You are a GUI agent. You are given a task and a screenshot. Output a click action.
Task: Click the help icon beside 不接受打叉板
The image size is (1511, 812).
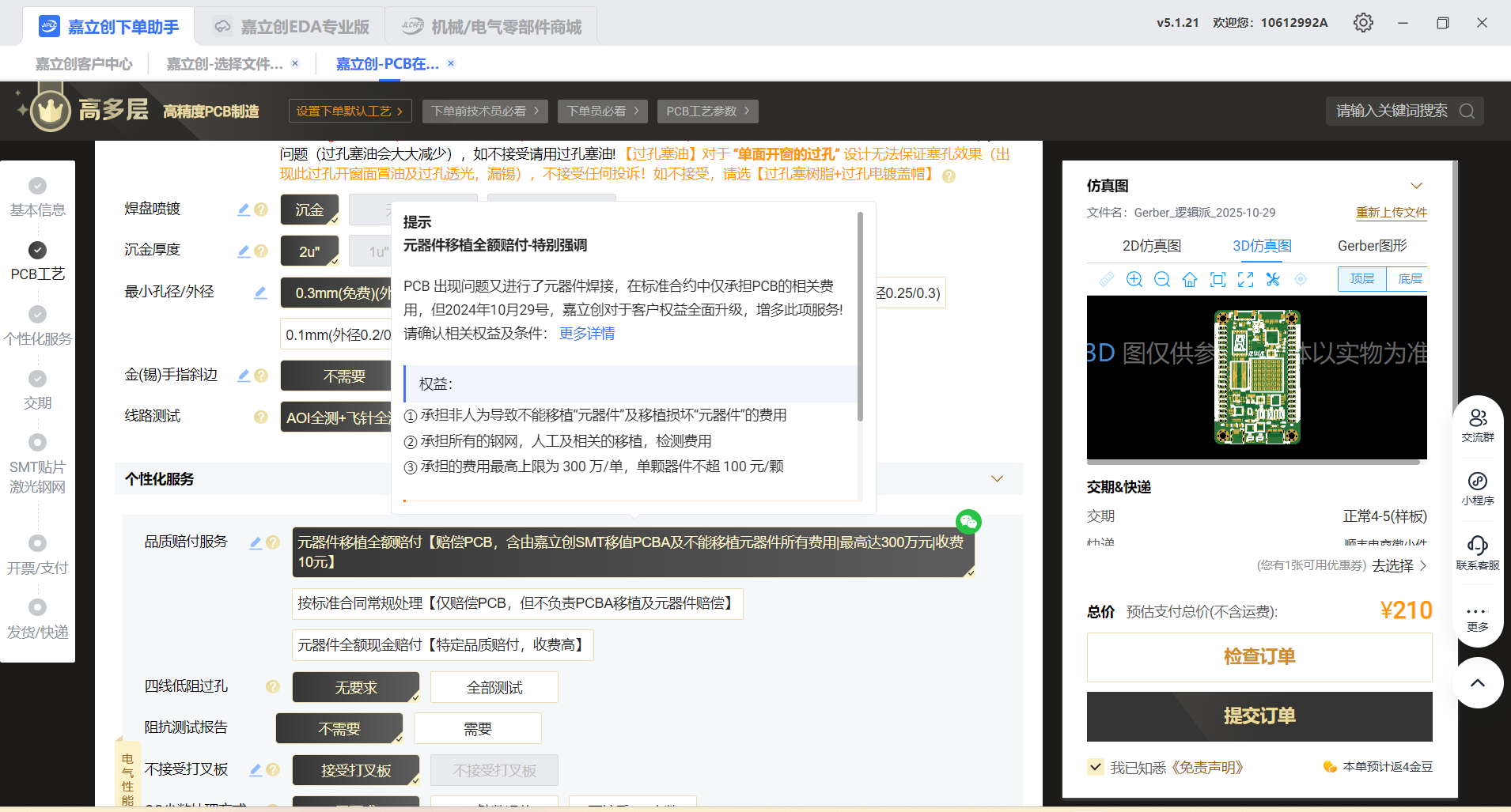(273, 769)
